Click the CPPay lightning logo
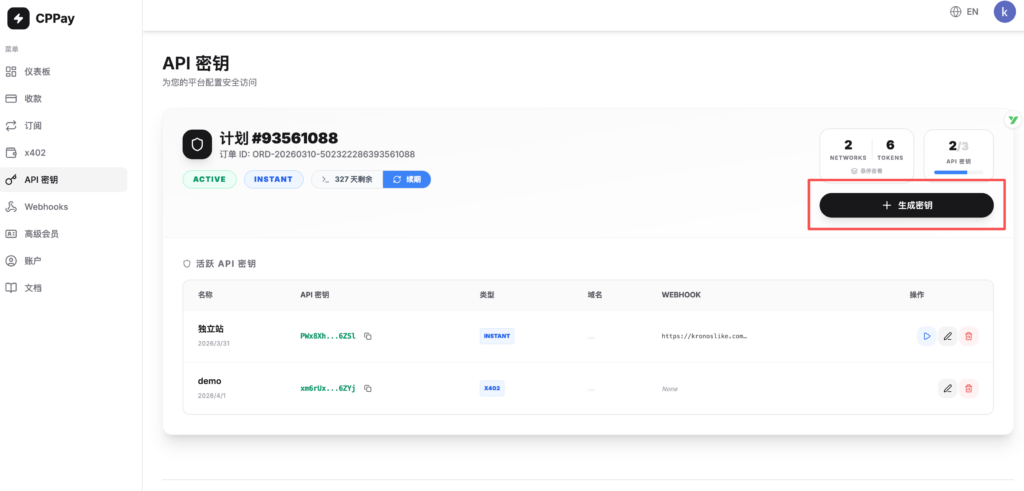 (x=19, y=16)
